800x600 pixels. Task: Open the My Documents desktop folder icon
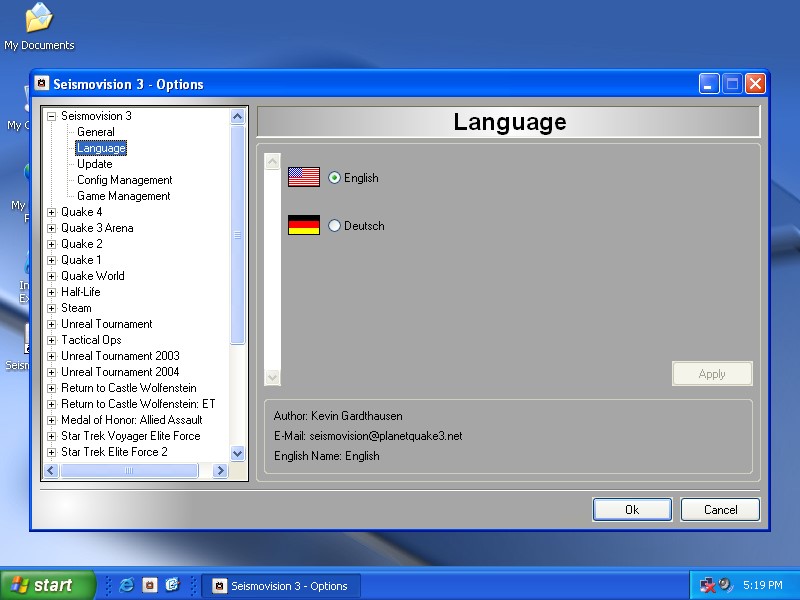[39, 18]
